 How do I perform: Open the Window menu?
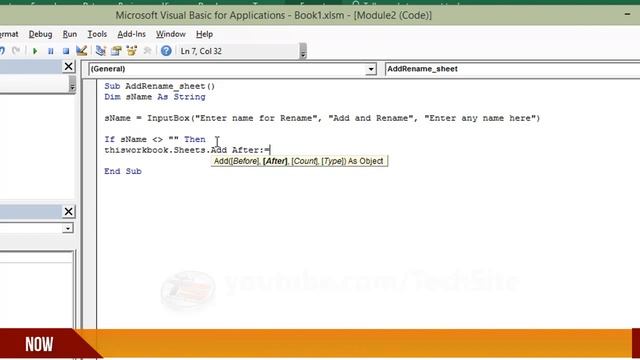(171, 34)
